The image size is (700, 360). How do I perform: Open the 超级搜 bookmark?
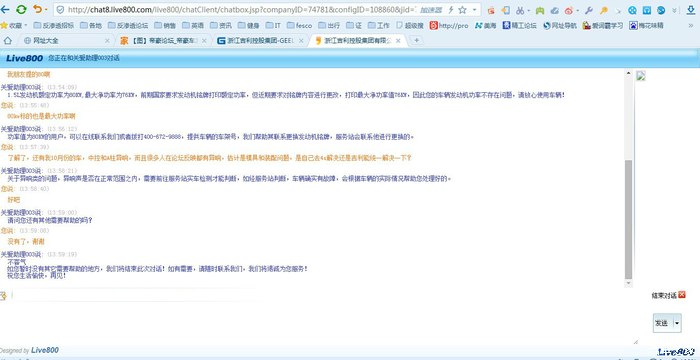tap(410, 25)
